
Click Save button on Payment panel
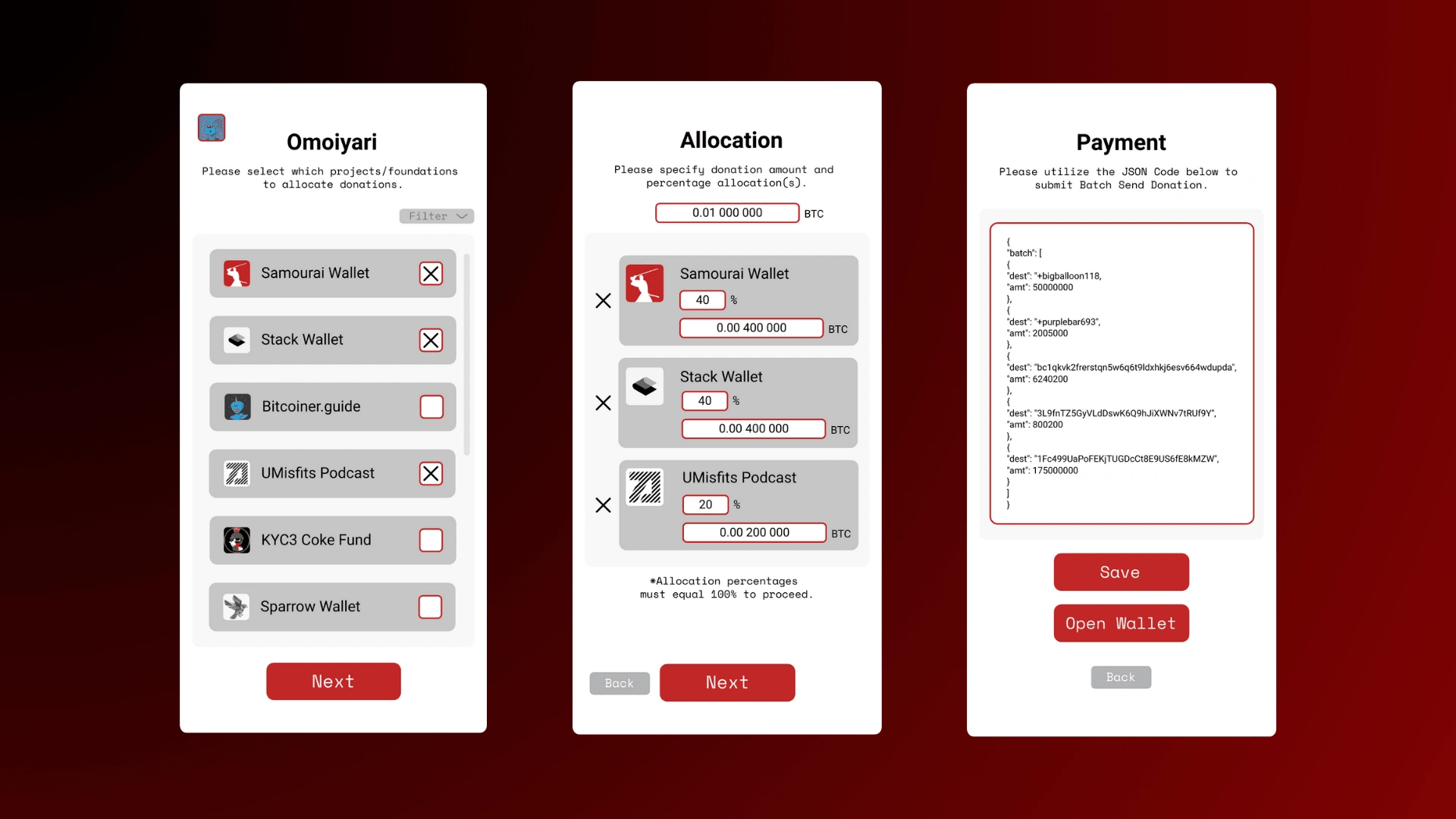(1120, 571)
